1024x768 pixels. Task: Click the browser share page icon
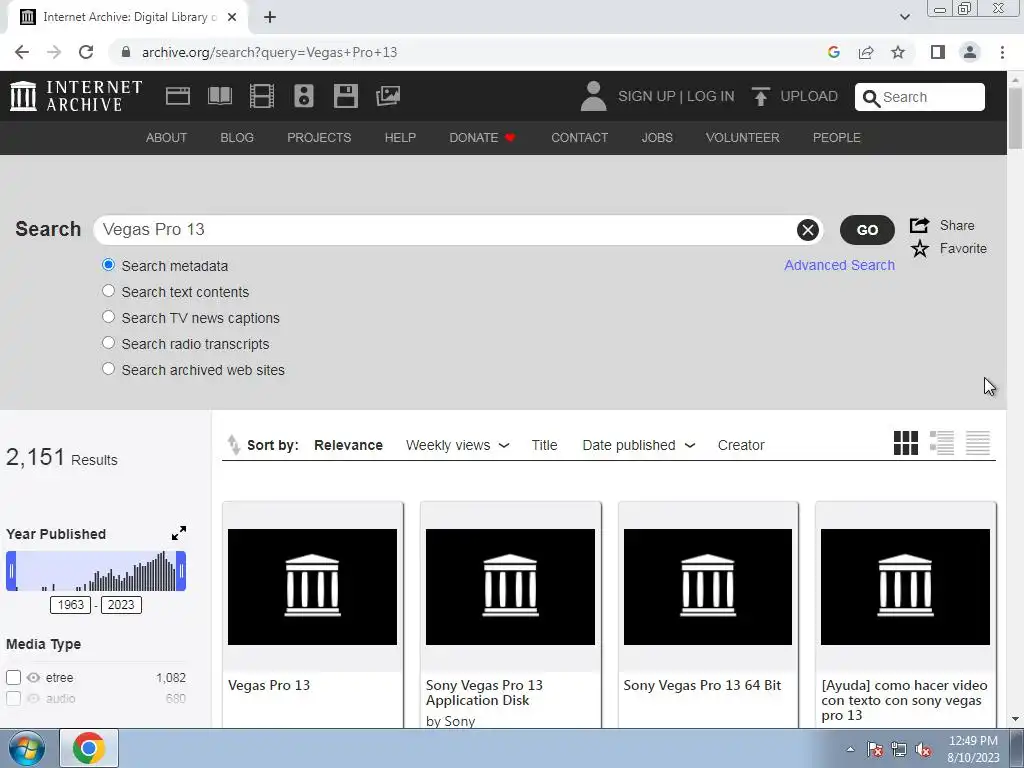click(866, 52)
